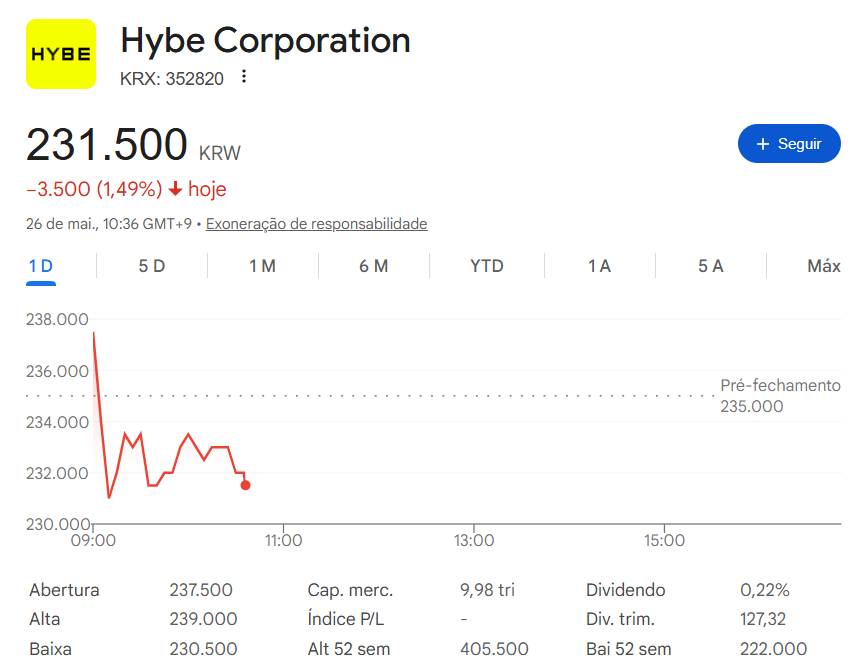
Task: Click the yellow HYBE logo
Action: pos(61,54)
